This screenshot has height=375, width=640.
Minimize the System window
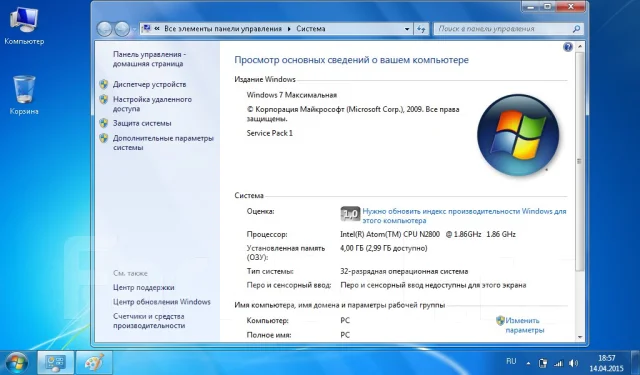point(531,7)
